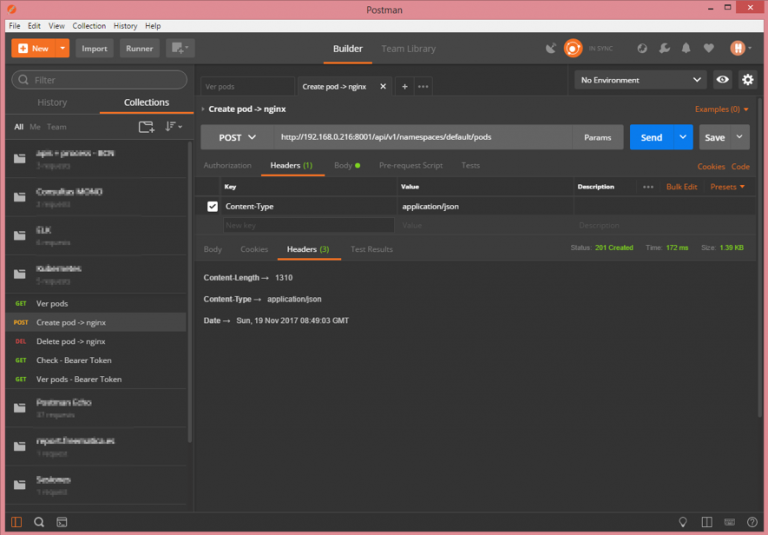Click the Params button

coord(598,137)
